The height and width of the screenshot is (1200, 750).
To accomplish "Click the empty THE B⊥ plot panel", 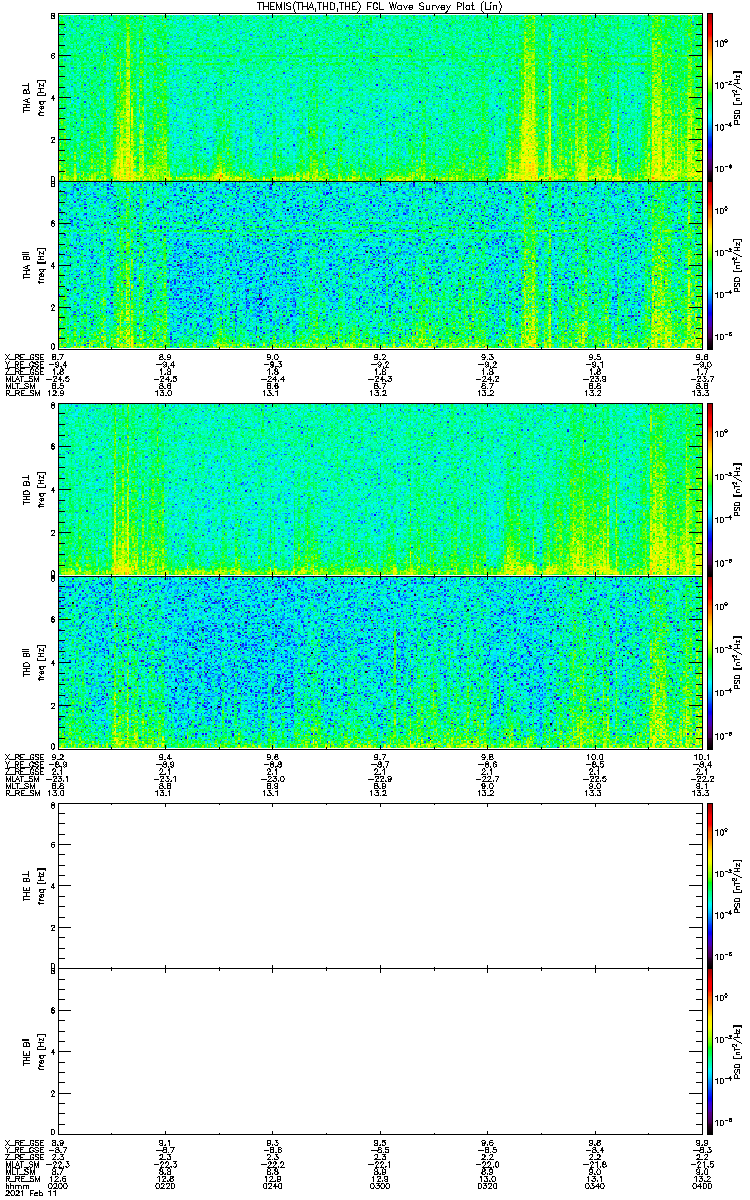I will tap(380, 885).
